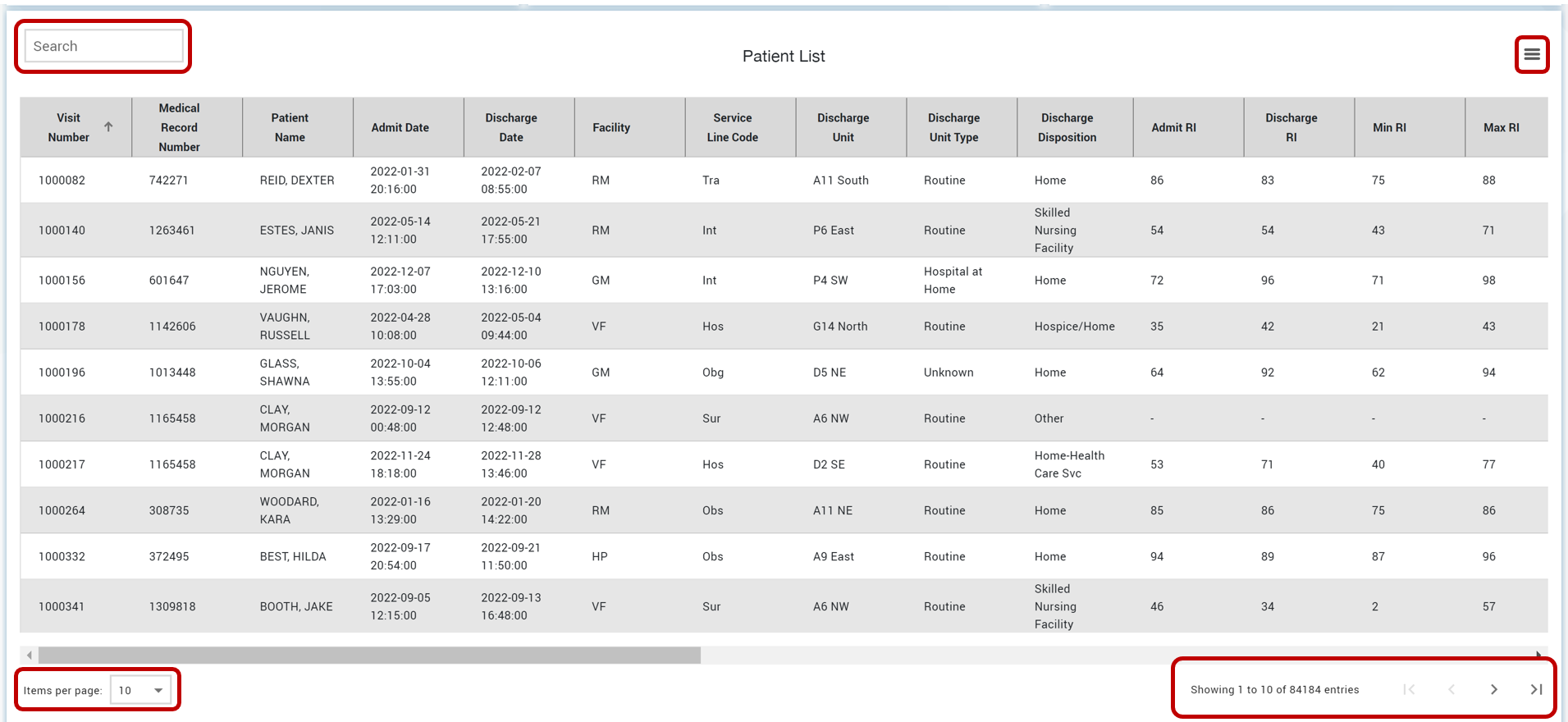Click medical record number 742271
Screen dimensions: 1568x722
(x=168, y=180)
